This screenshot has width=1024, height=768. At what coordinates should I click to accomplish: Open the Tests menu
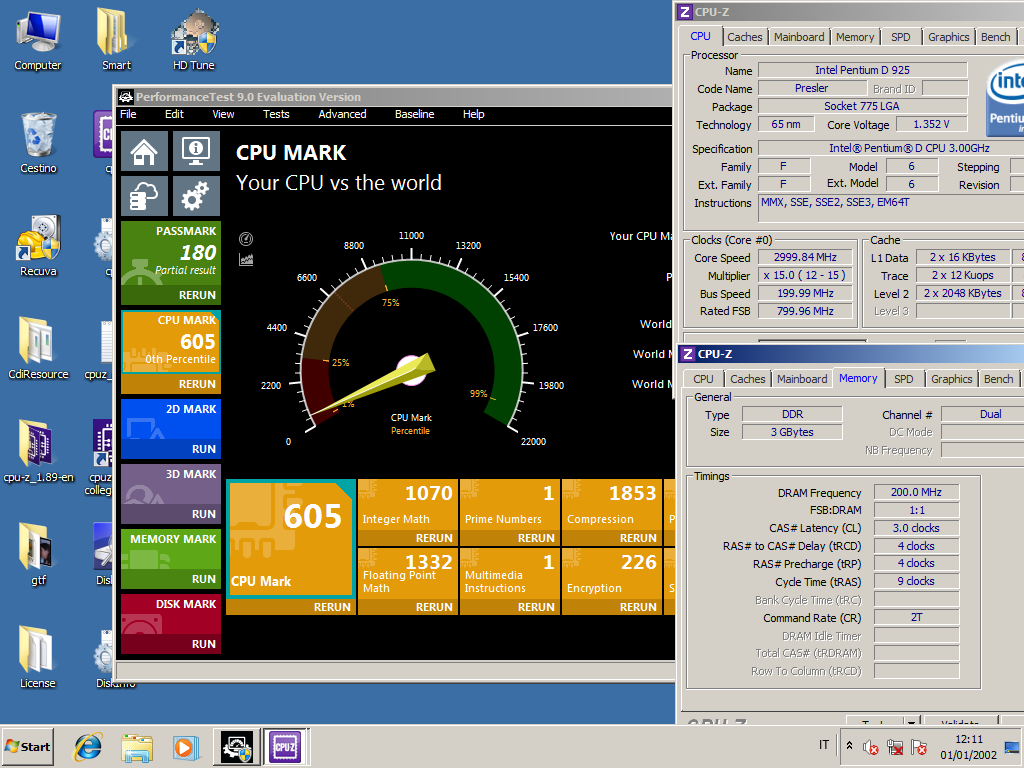276,114
